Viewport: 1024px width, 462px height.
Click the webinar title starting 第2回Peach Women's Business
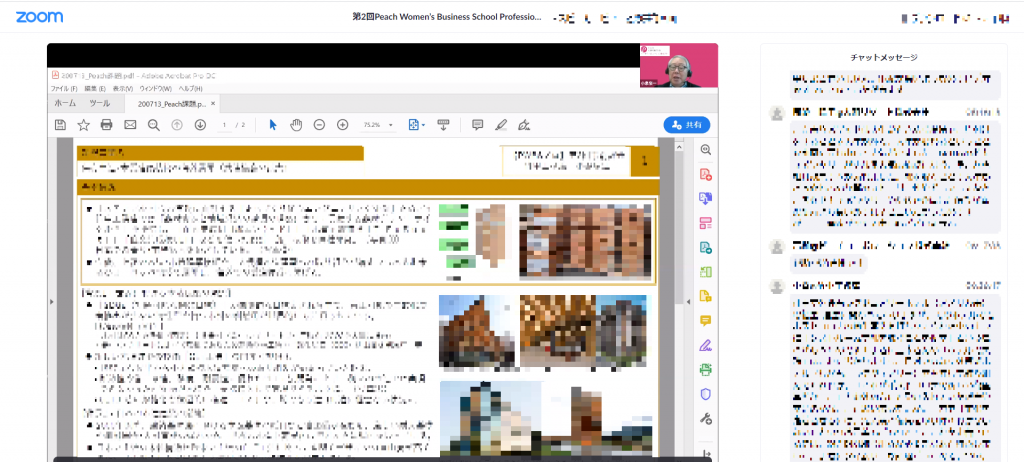point(447,17)
